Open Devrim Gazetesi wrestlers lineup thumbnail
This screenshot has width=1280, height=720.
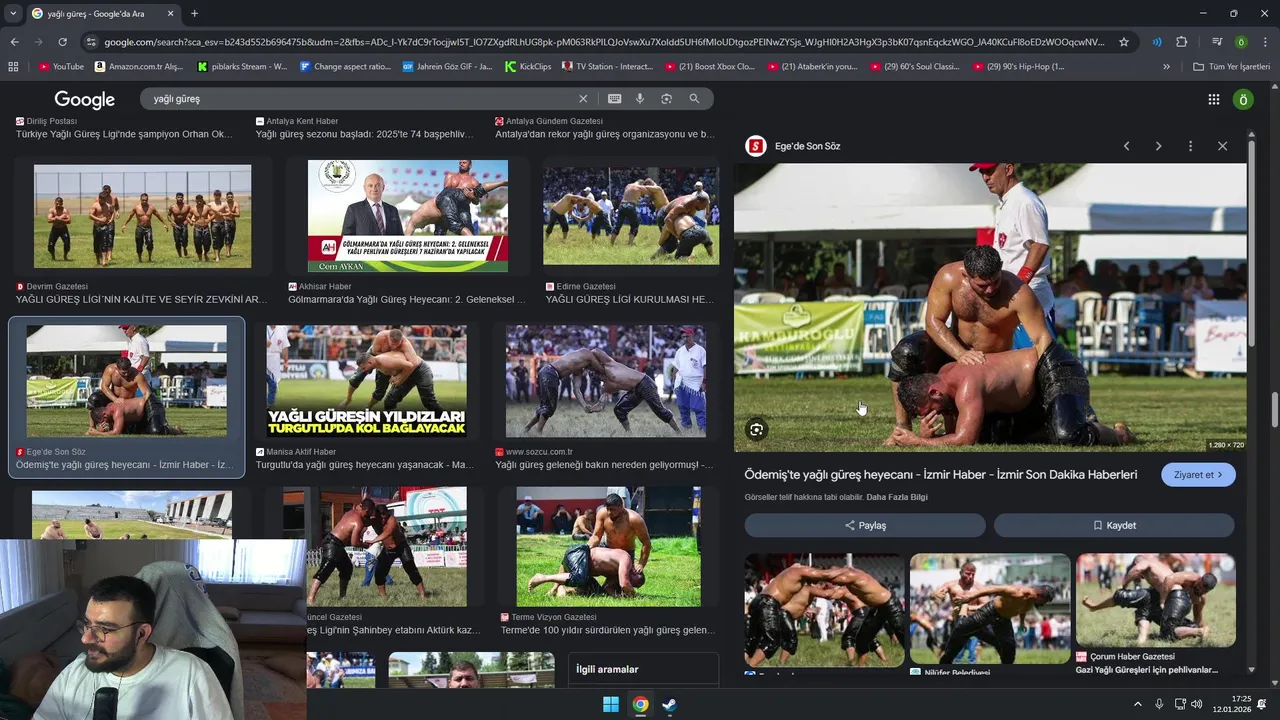pyautogui.click(x=143, y=216)
